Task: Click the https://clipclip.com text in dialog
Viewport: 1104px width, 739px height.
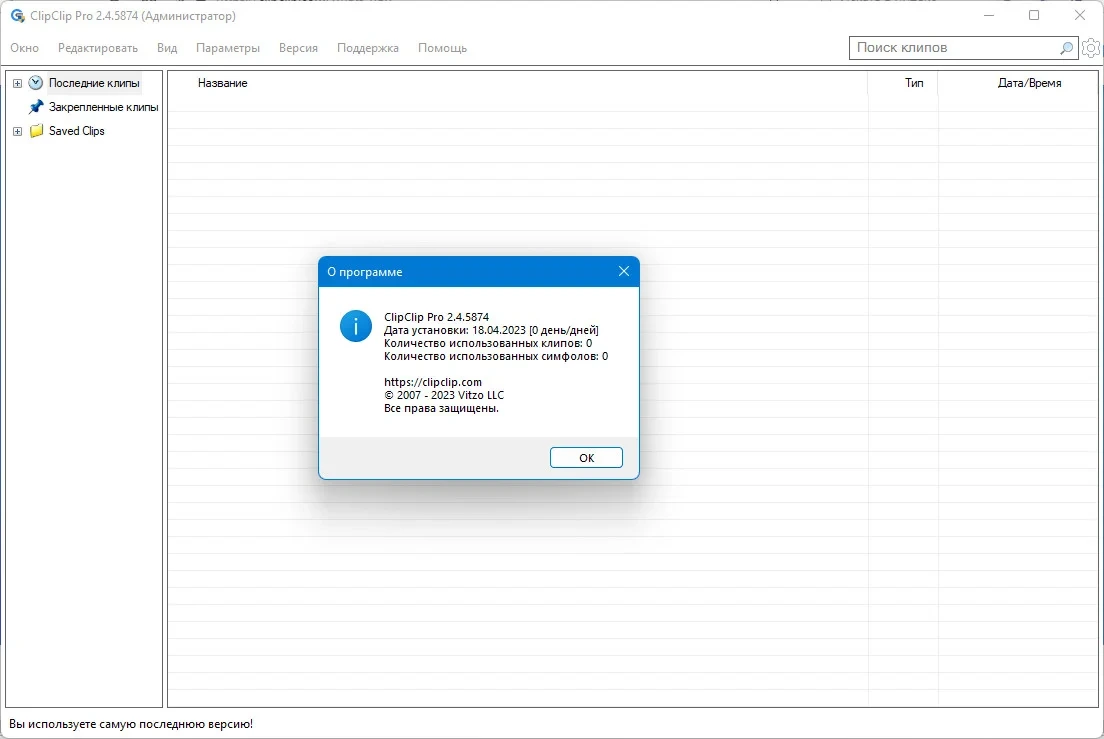Action: pos(432,382)
